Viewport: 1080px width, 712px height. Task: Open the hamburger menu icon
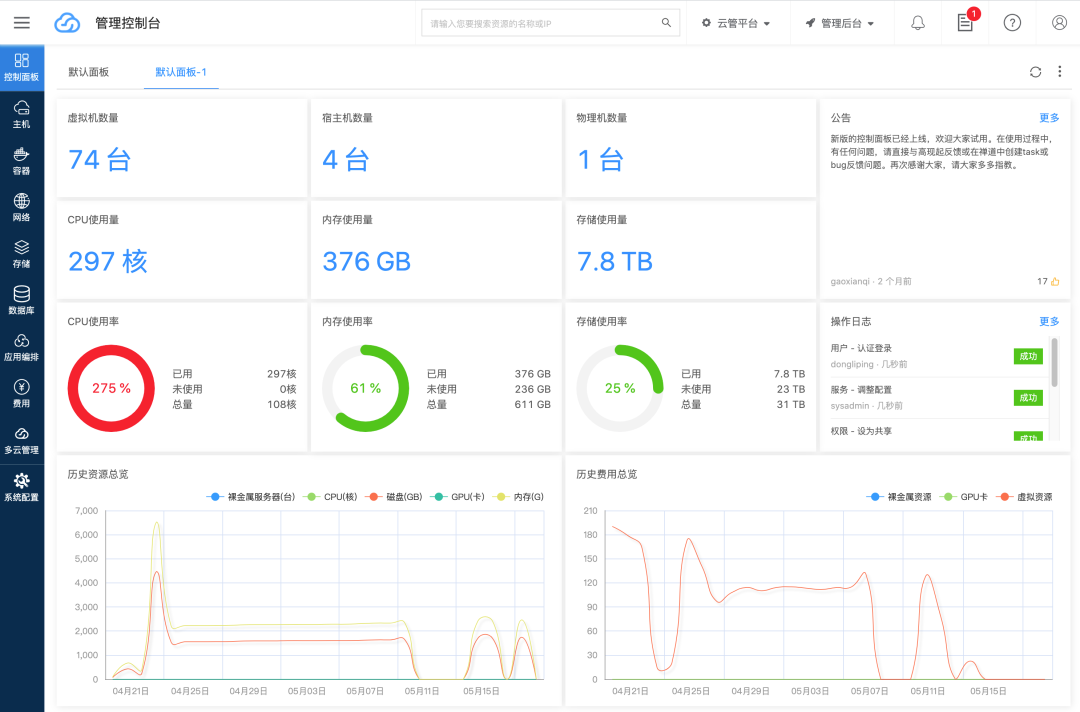[x=21, y=23]
